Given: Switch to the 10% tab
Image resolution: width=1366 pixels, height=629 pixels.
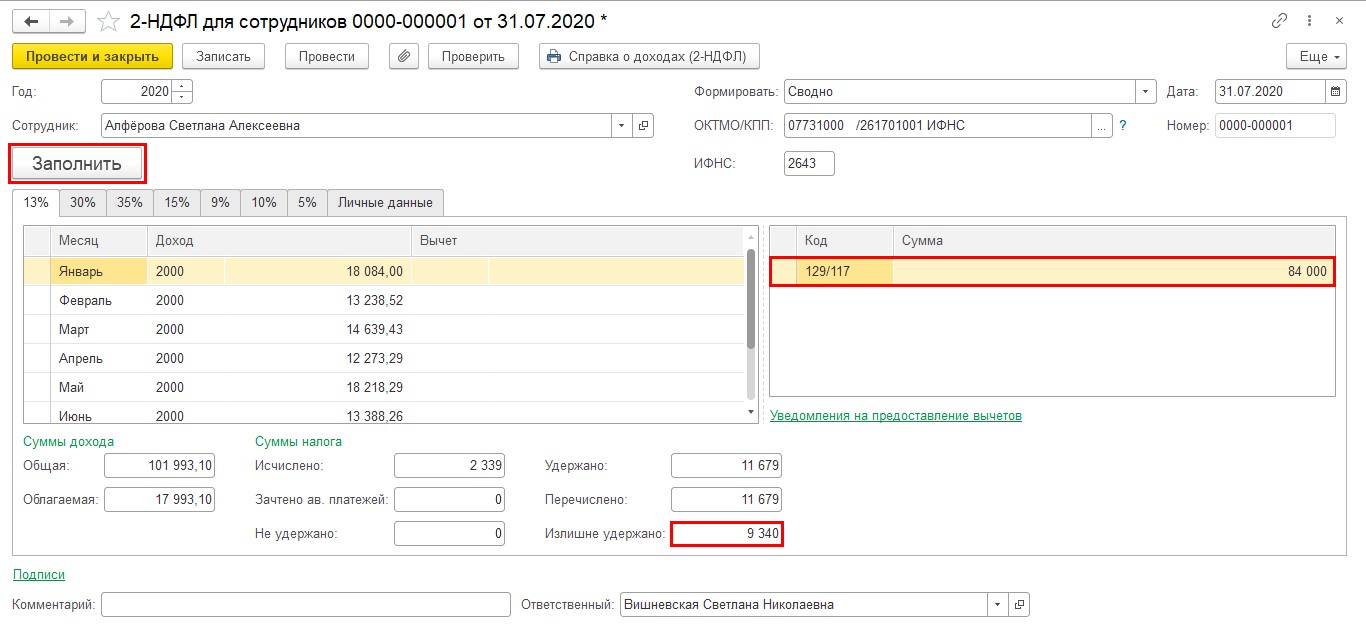Looking at the screenshot, I should [264, 202].
